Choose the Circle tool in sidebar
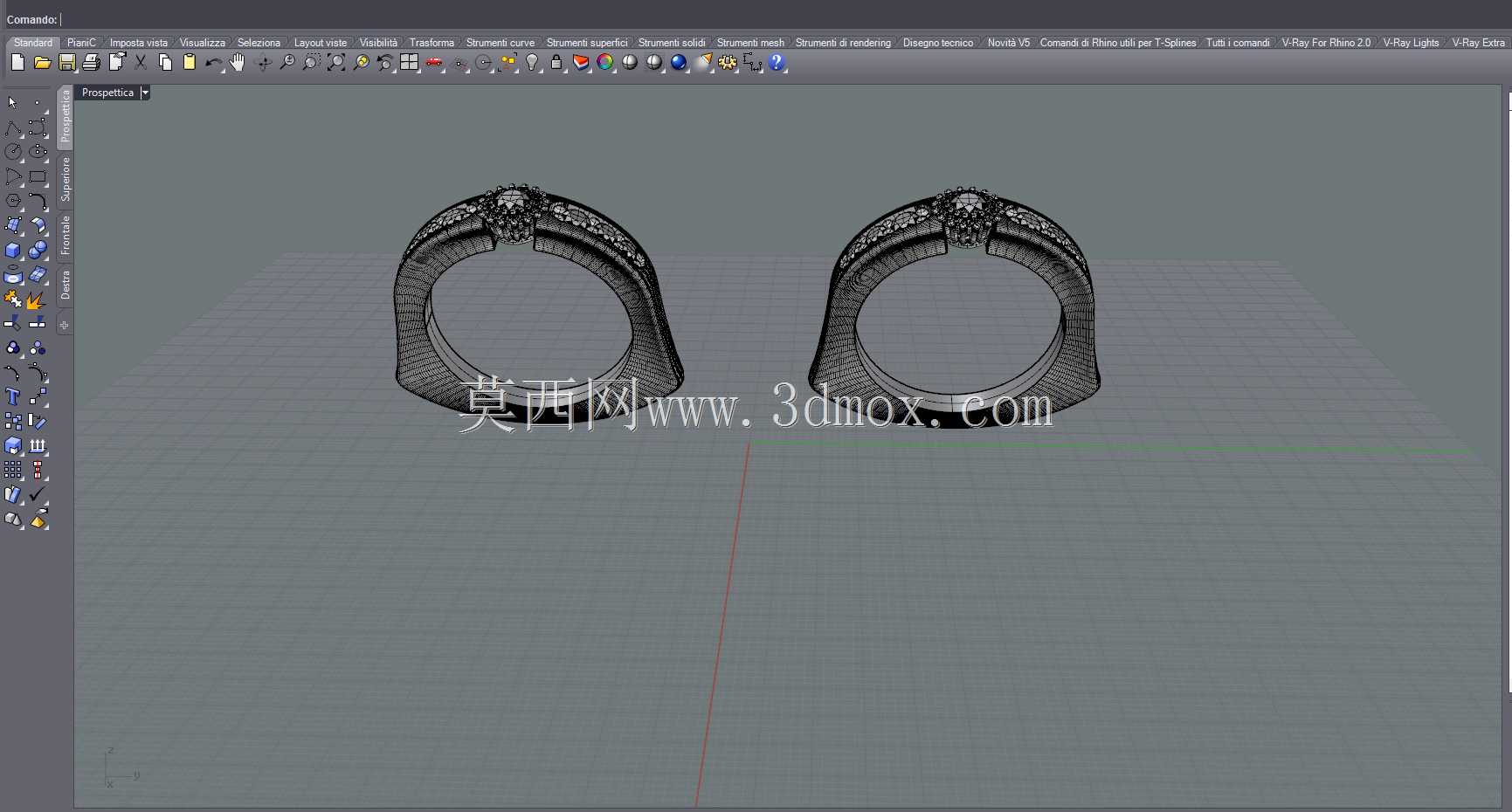The image size is (1512, 812). tap(13, 152)
